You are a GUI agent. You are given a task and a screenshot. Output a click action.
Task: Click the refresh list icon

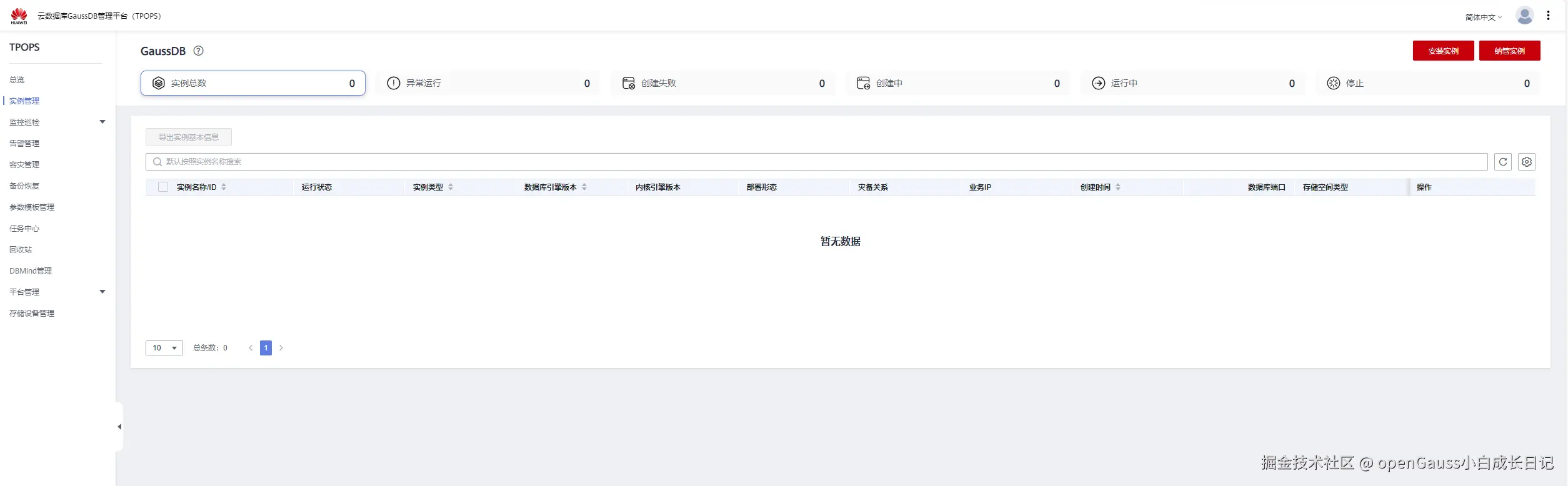[x=1503, y=162]
